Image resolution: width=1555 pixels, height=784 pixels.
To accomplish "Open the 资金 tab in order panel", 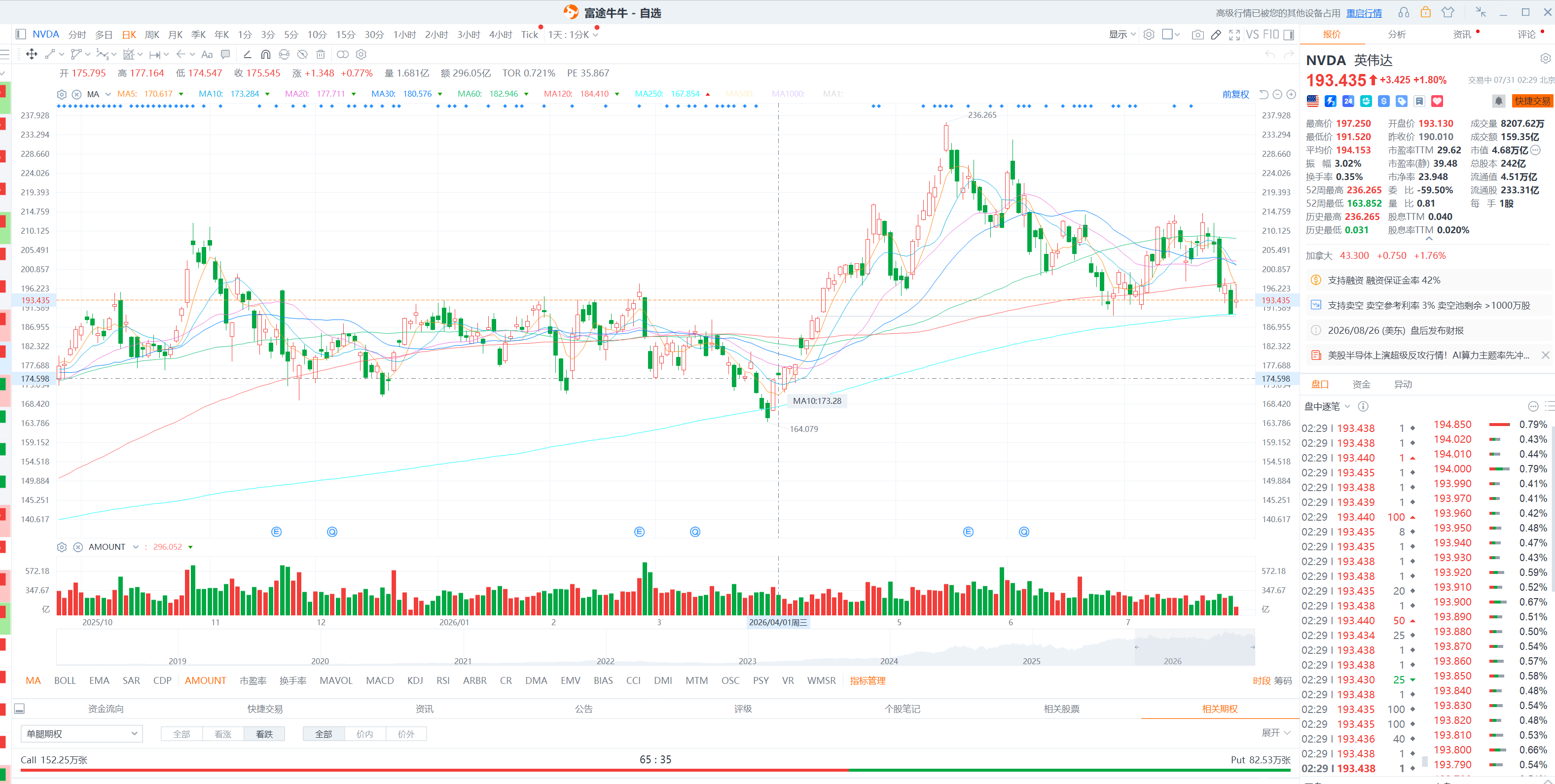I will tap(1361, 385).
